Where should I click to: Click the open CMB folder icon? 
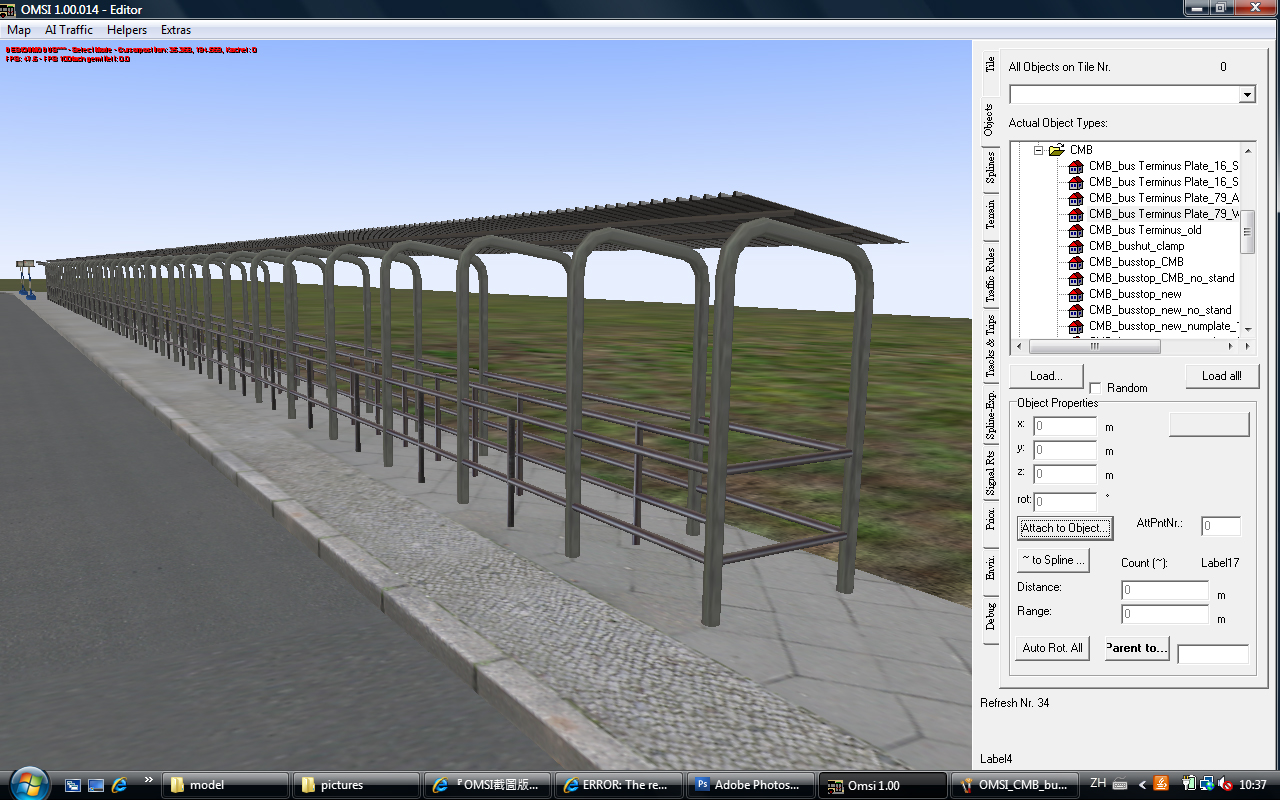(x=1057, y=150)
